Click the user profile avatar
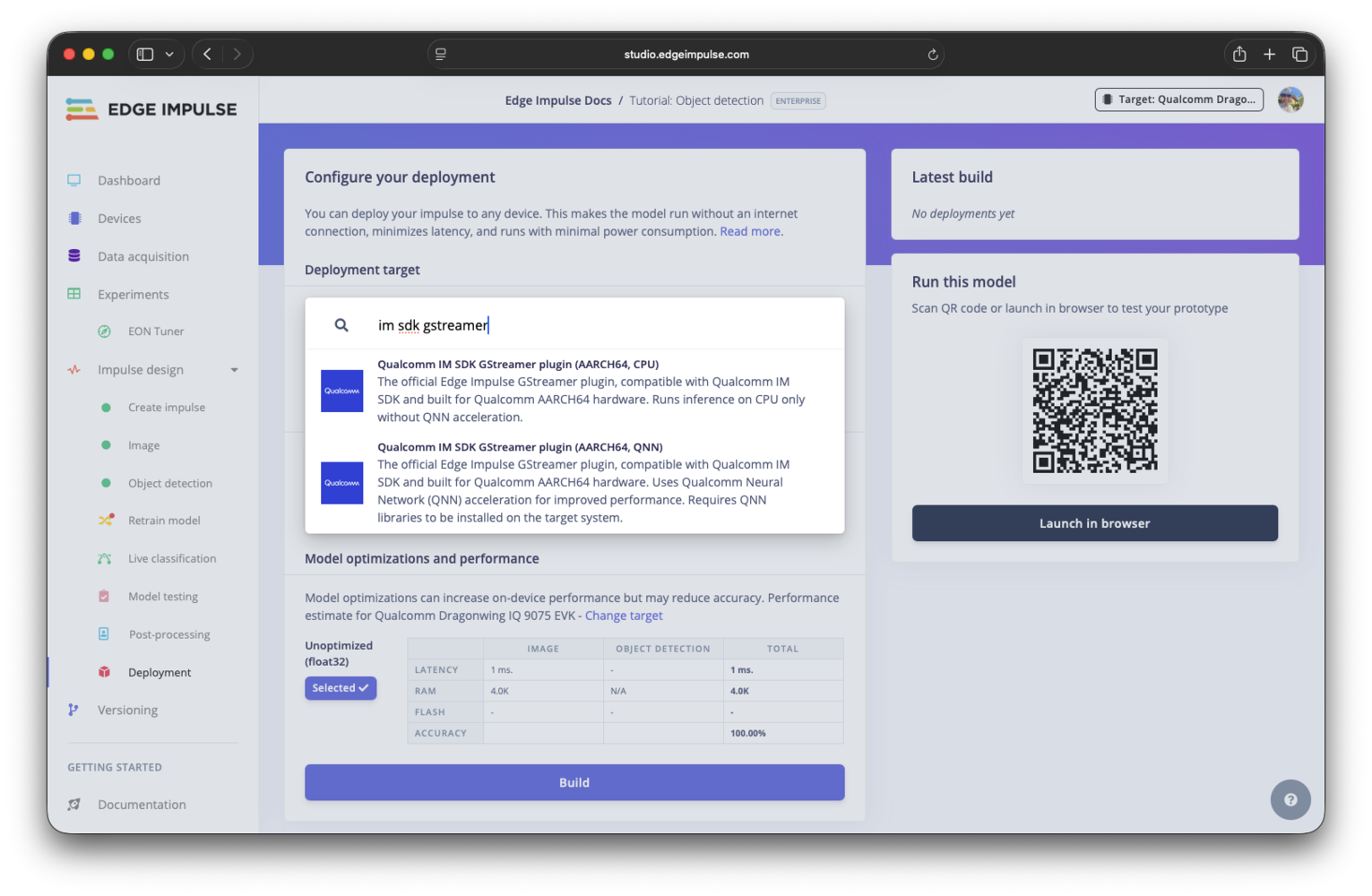 coord(1290,99)
